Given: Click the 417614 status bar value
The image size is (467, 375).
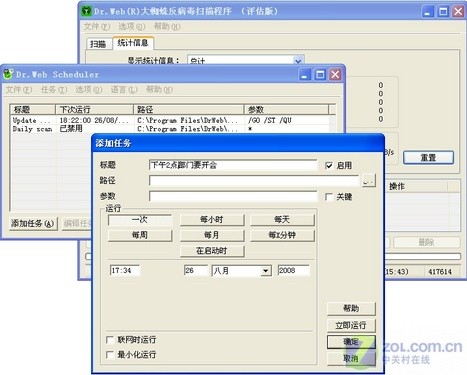Looking at the screenshot, I should pos(440,272).
